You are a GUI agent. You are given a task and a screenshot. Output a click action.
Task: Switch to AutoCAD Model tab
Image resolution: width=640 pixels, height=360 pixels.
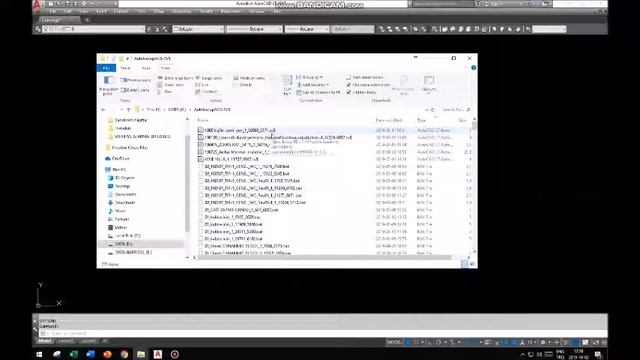[45, 341]
